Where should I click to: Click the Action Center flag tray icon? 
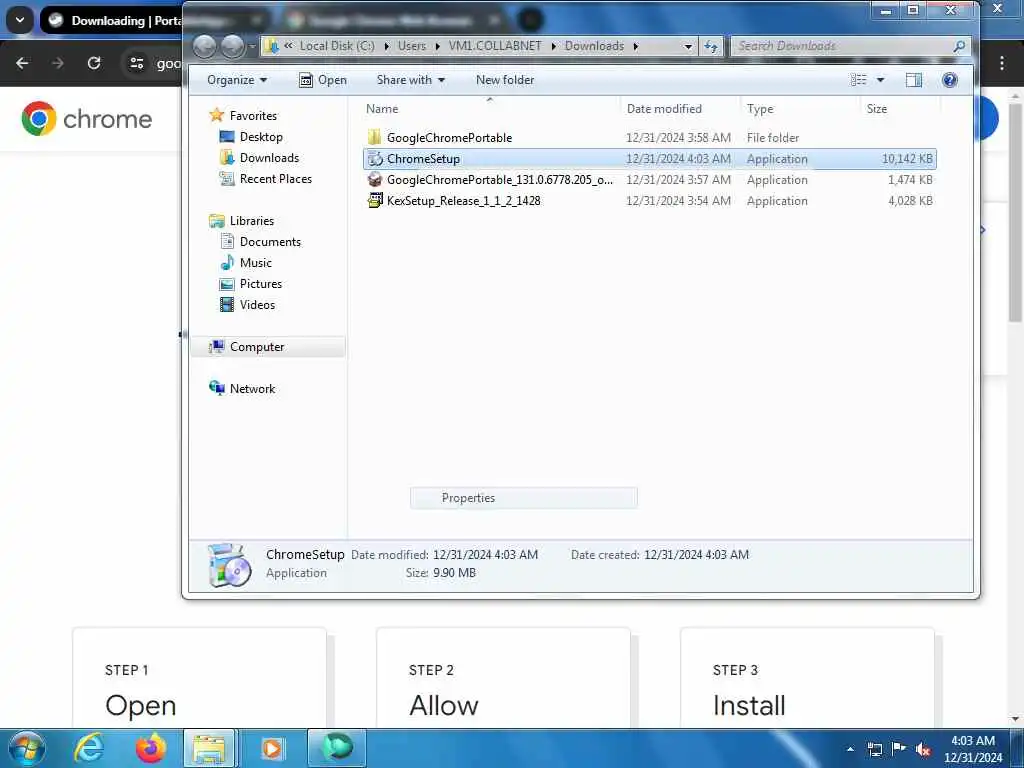[899, 750]
